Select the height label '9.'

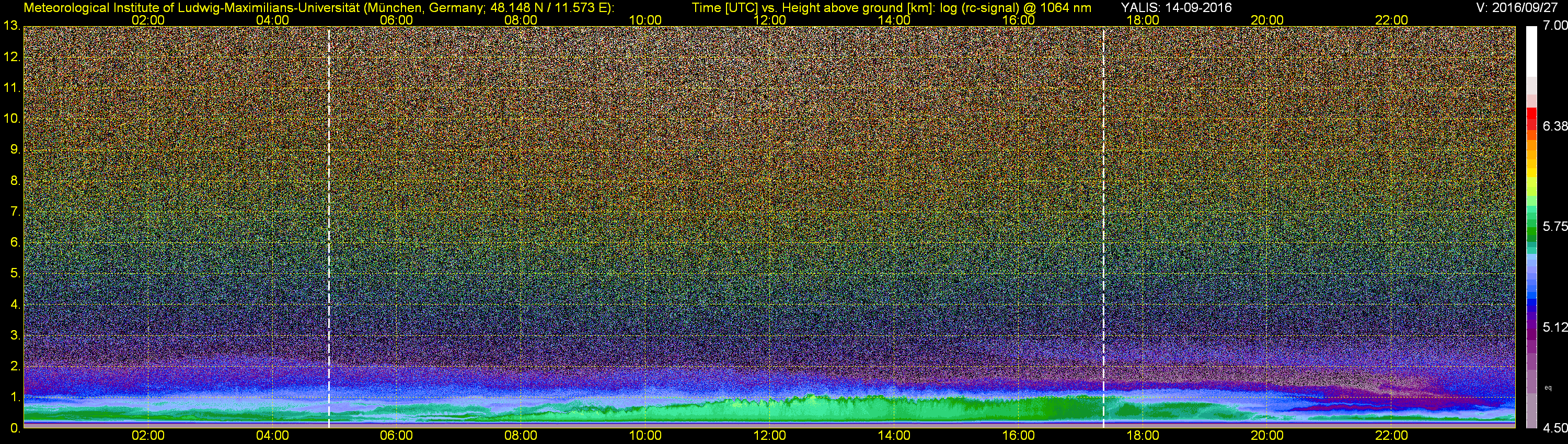click(15, 149)
